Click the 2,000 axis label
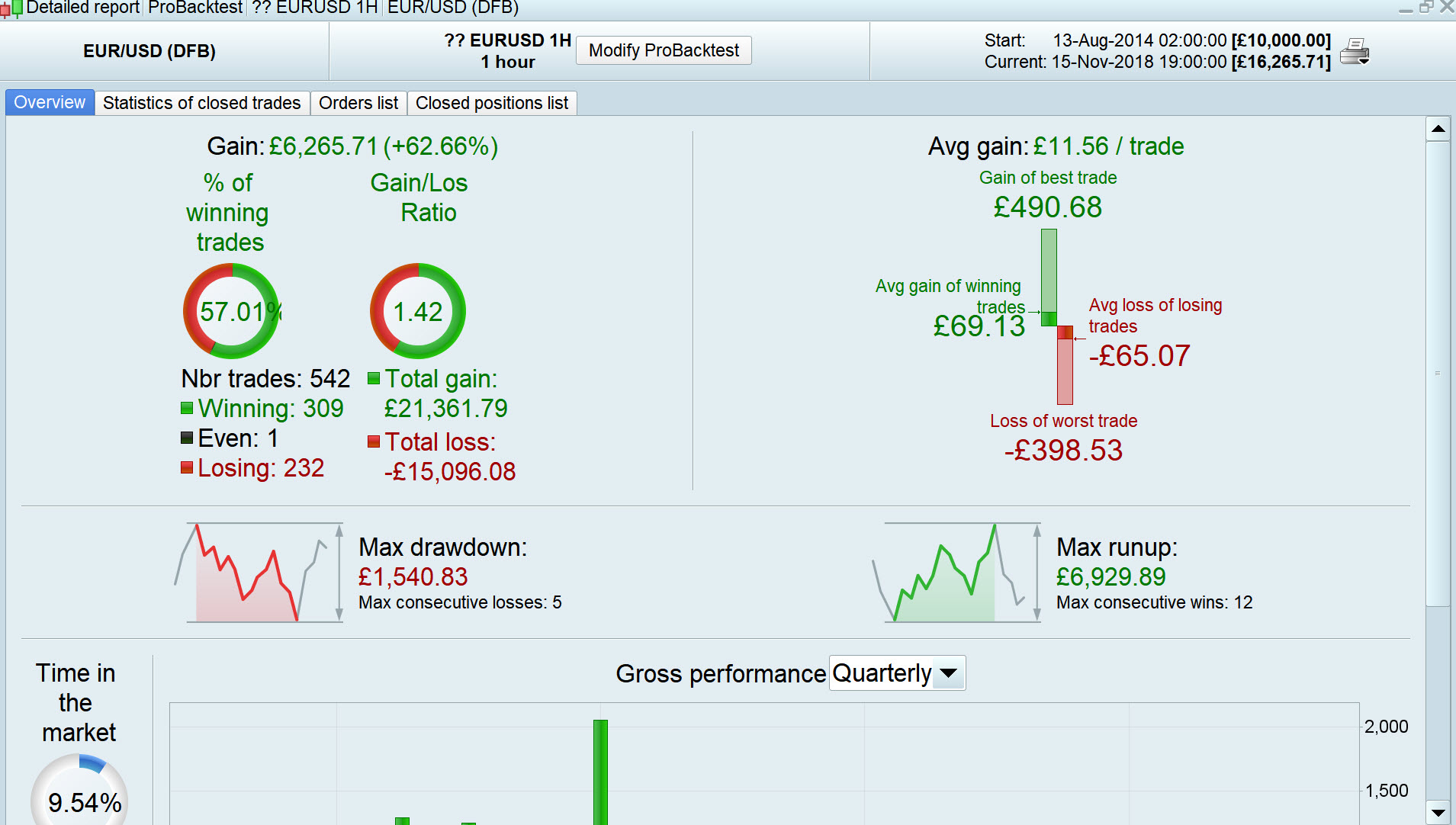This screenshot has height=825, width=1456. [x=1387, y=727]
